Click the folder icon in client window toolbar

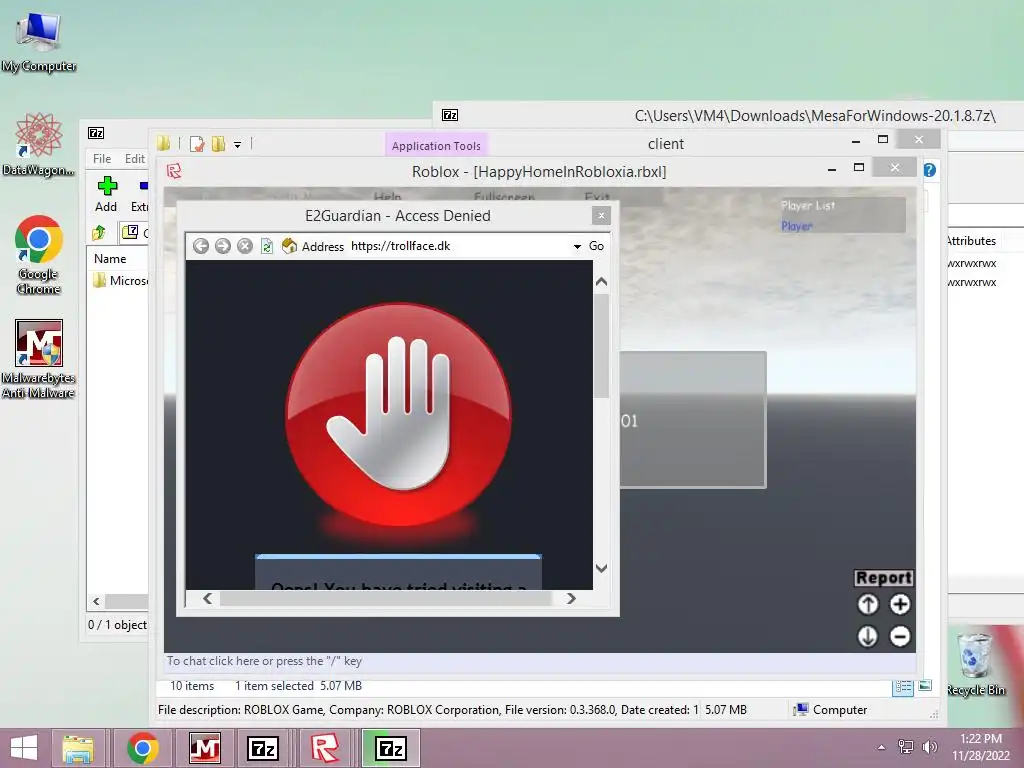coord(163,144)
